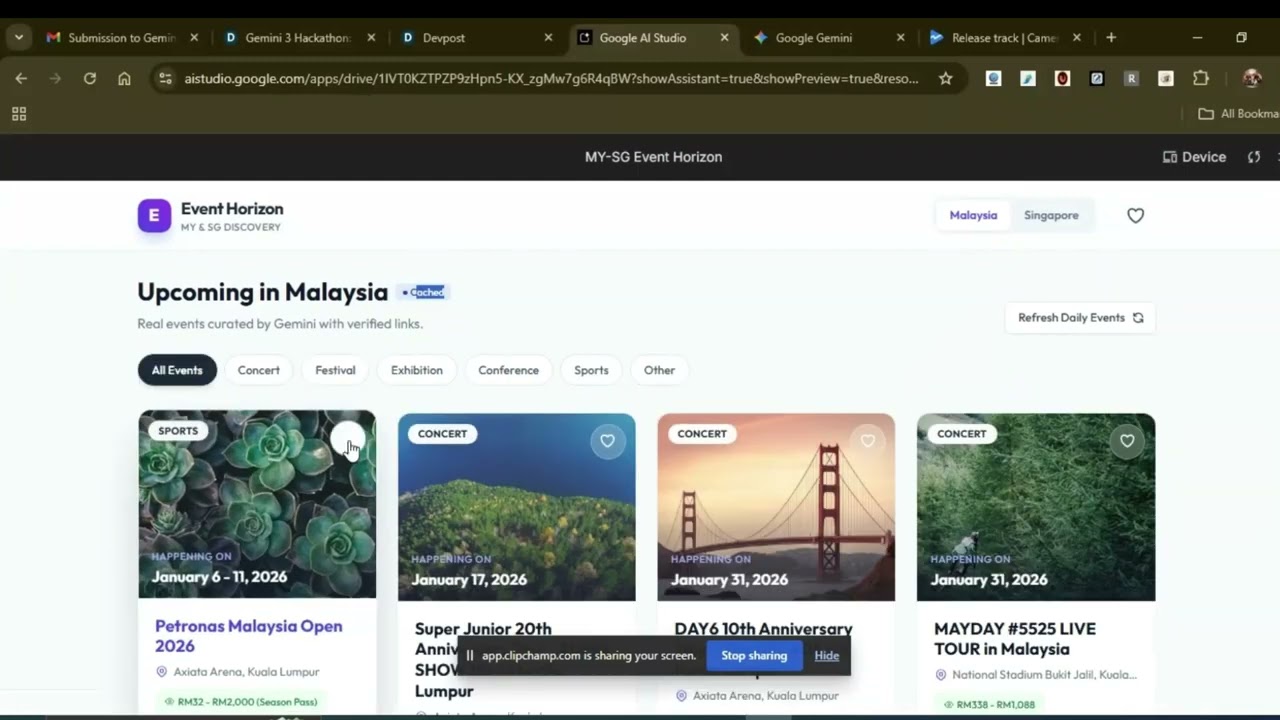Filter events by Conference
This screenshot has width=1280, height=720.
[x=508, y=370]
